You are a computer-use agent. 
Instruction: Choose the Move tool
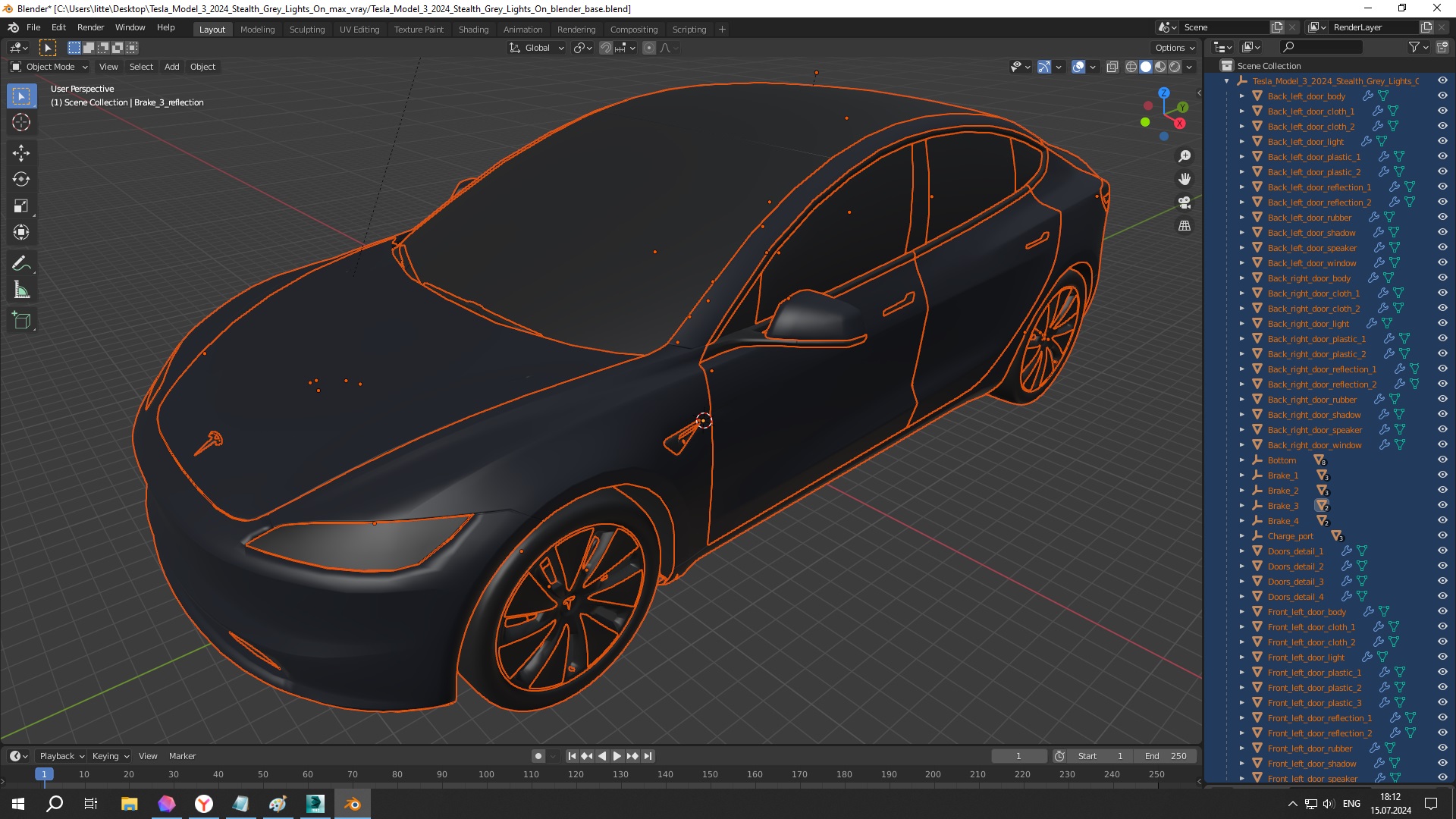pos(21,153)
